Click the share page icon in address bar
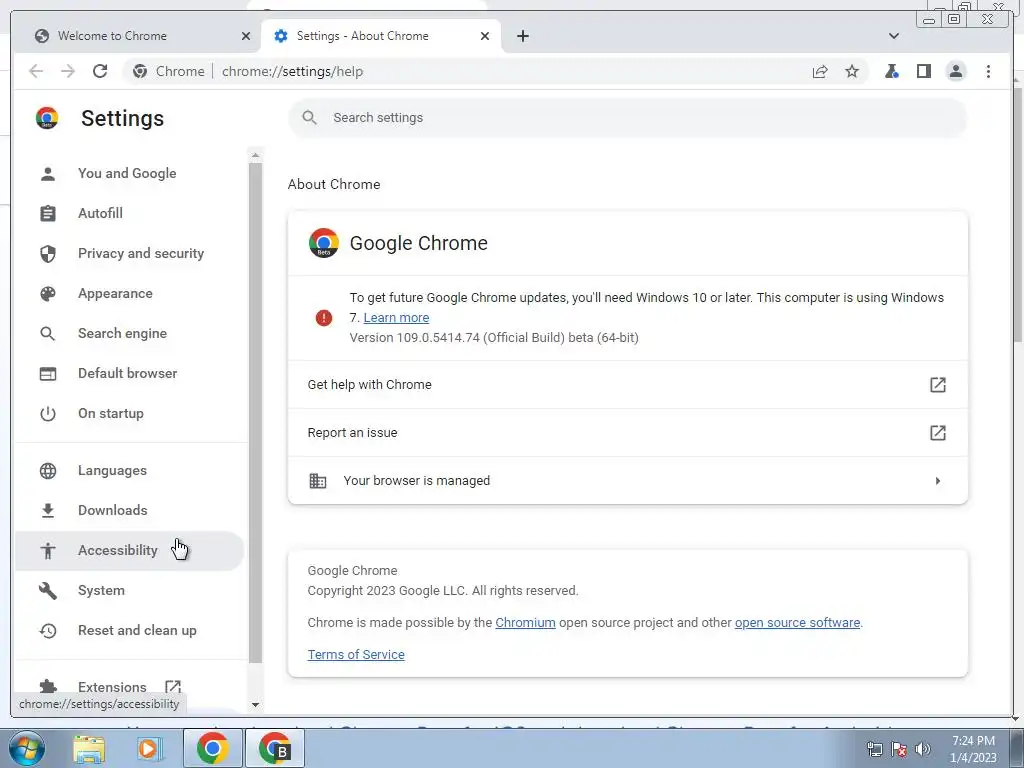 pos(820,71)
